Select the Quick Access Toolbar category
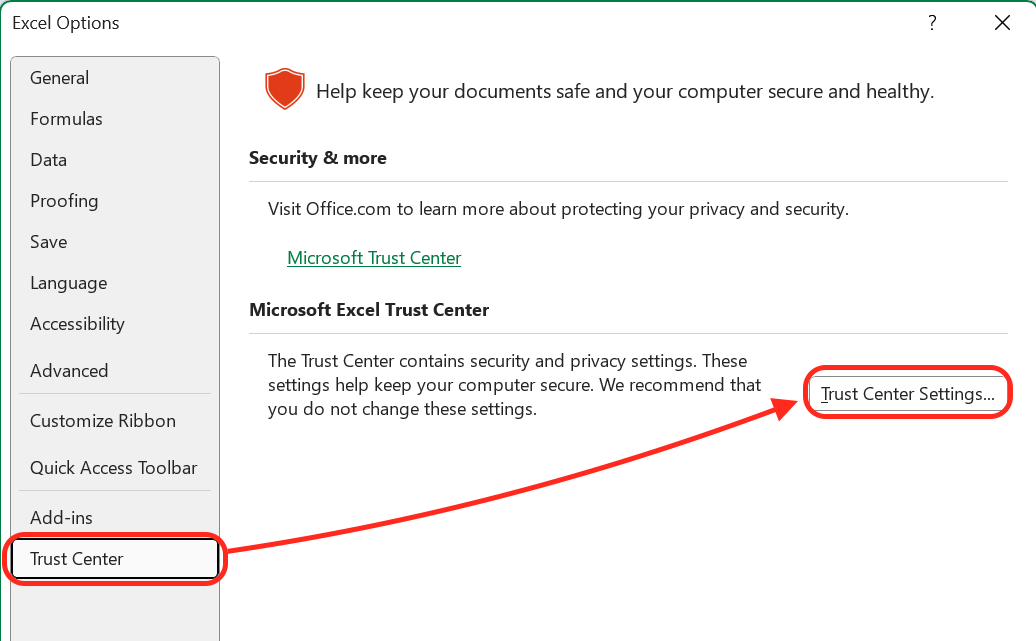Image resolution: width=1036 pixels, height=641 pixels. pyautogui.click(x=113, y=468)
